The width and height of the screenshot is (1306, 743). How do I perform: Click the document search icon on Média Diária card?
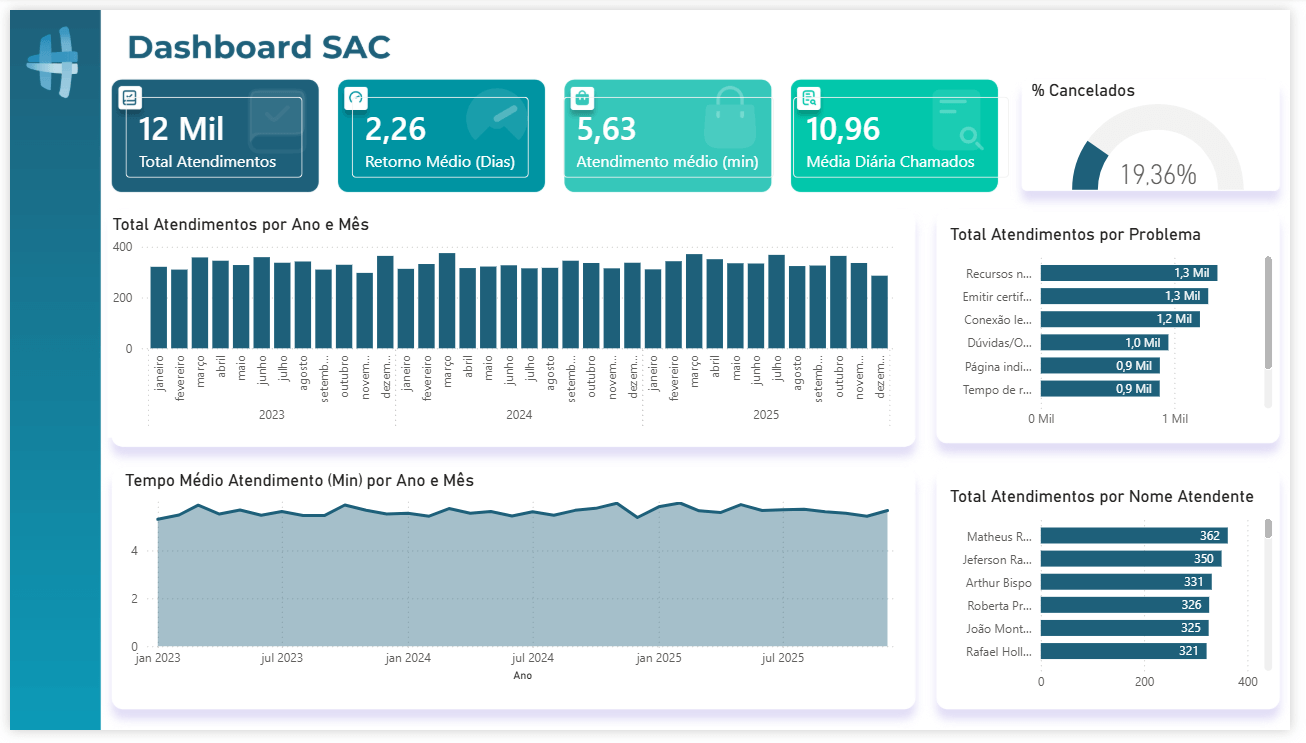pyautogui.click(x=809, y=98)
